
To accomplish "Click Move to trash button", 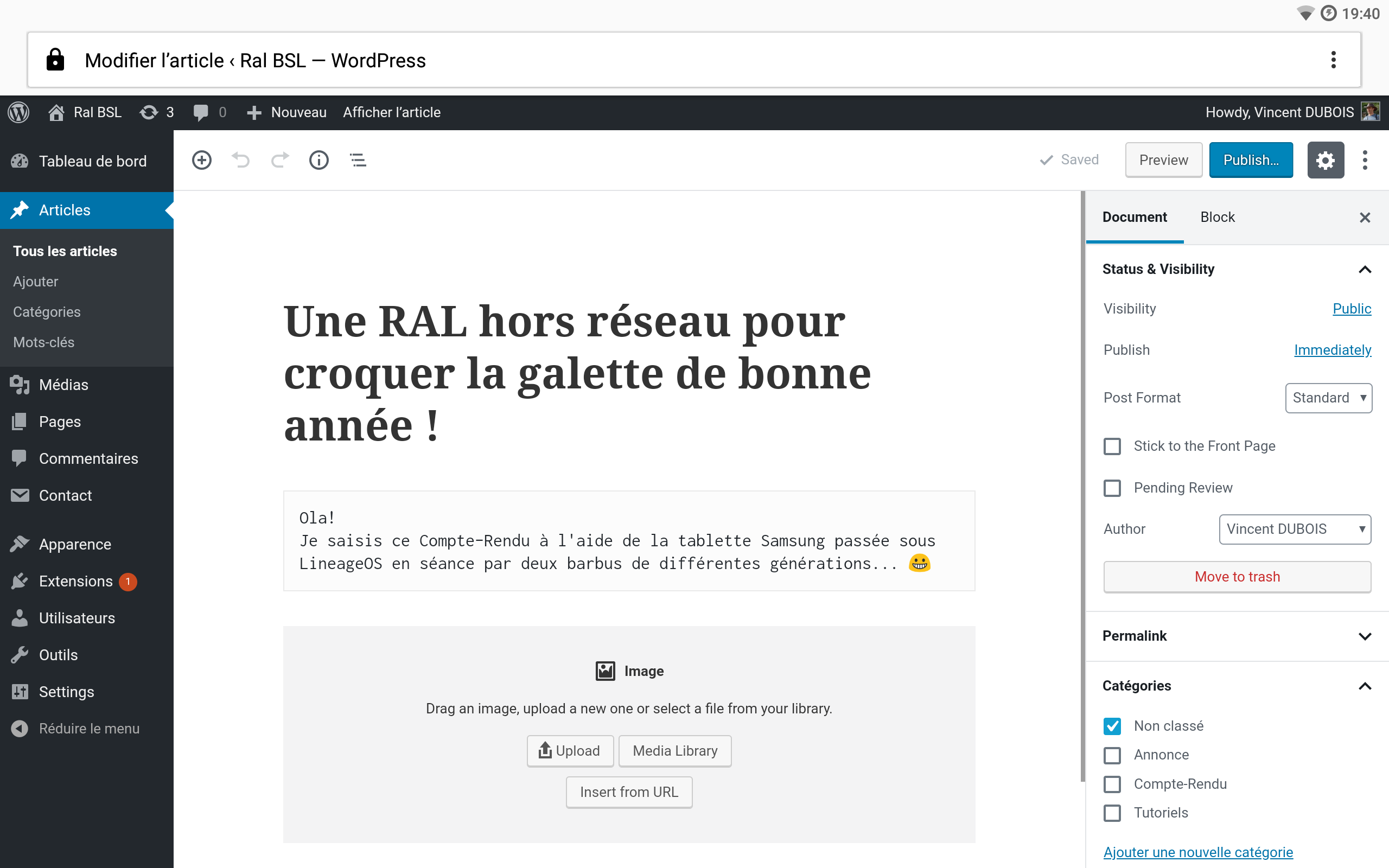I will [x=1237, y=577].
